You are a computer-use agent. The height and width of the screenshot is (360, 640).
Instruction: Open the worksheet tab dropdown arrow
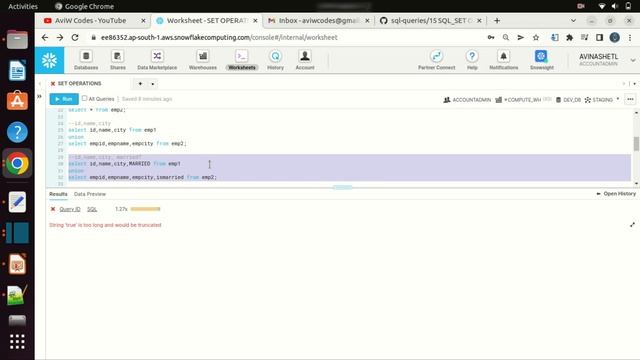(153, 84)
